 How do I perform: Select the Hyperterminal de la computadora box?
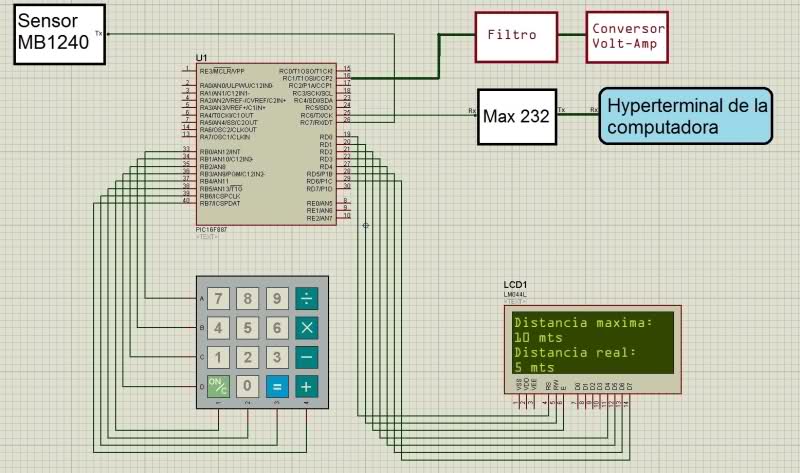click(686, 116)
